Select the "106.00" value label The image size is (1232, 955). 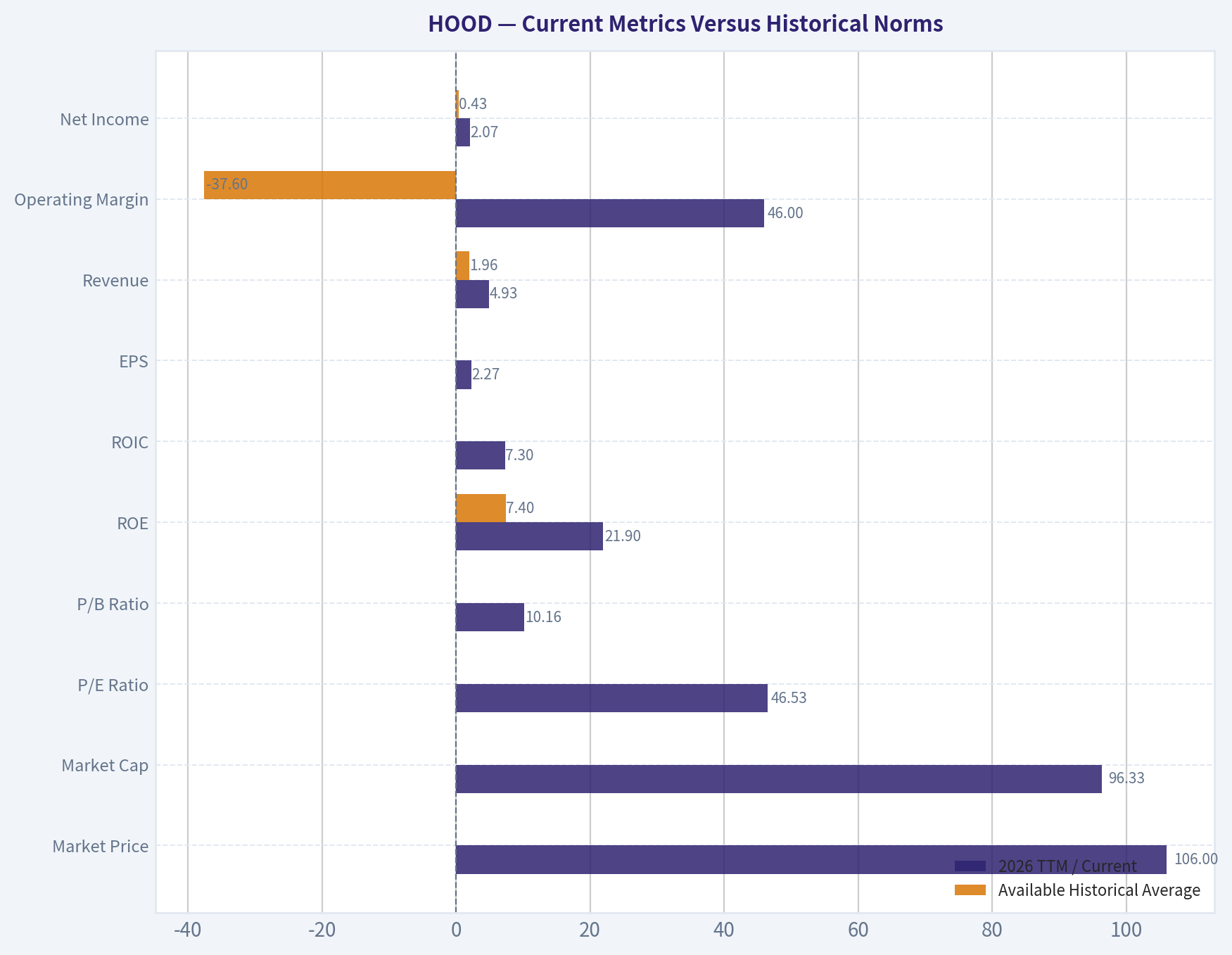click(1196, 859)
